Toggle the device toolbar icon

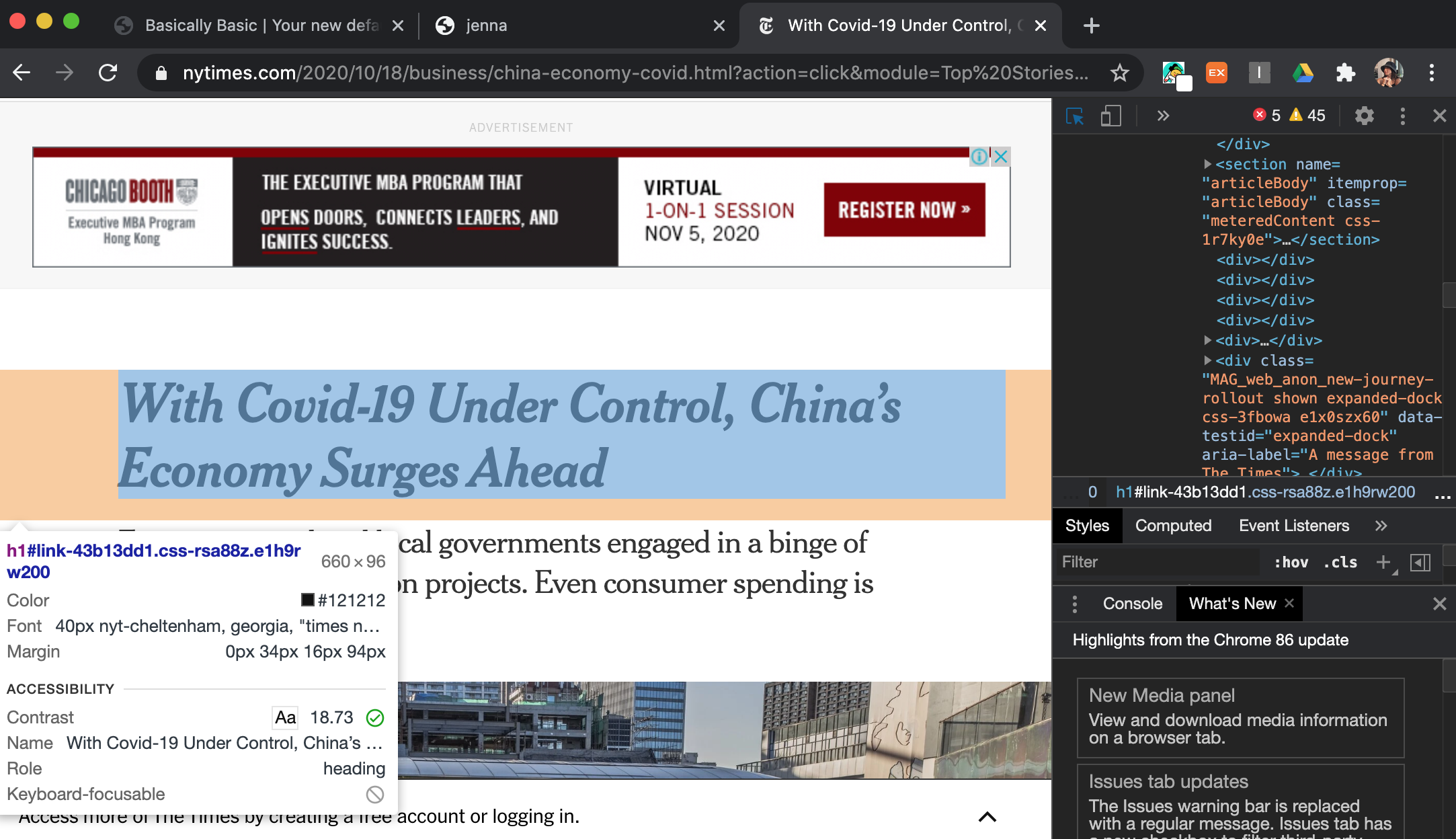point(1110,116)
